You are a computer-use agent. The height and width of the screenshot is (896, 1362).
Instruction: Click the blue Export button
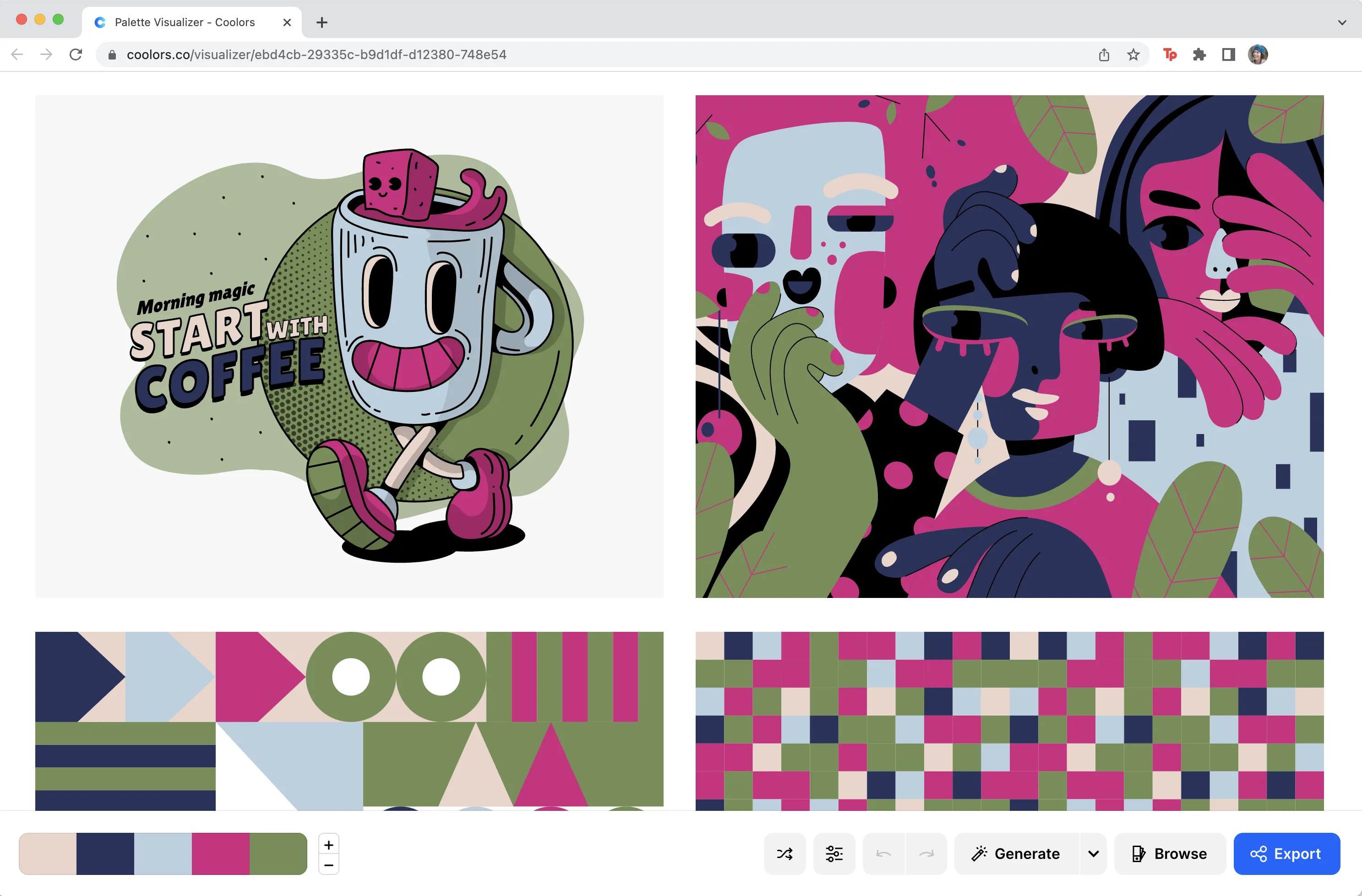tap(1287, 854)
